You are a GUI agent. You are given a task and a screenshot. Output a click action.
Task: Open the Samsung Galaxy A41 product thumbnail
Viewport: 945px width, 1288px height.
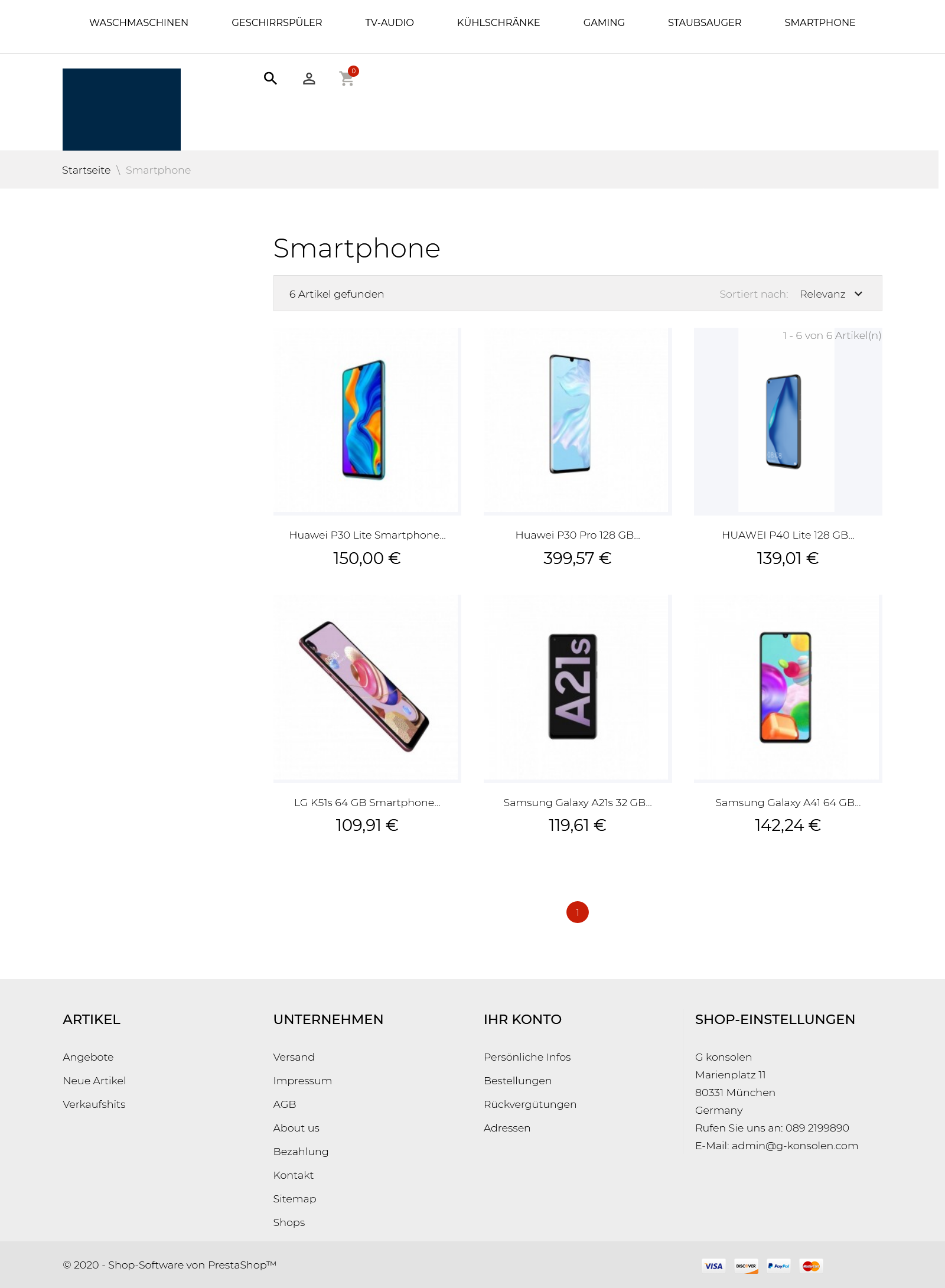click(x=788, y=689)
